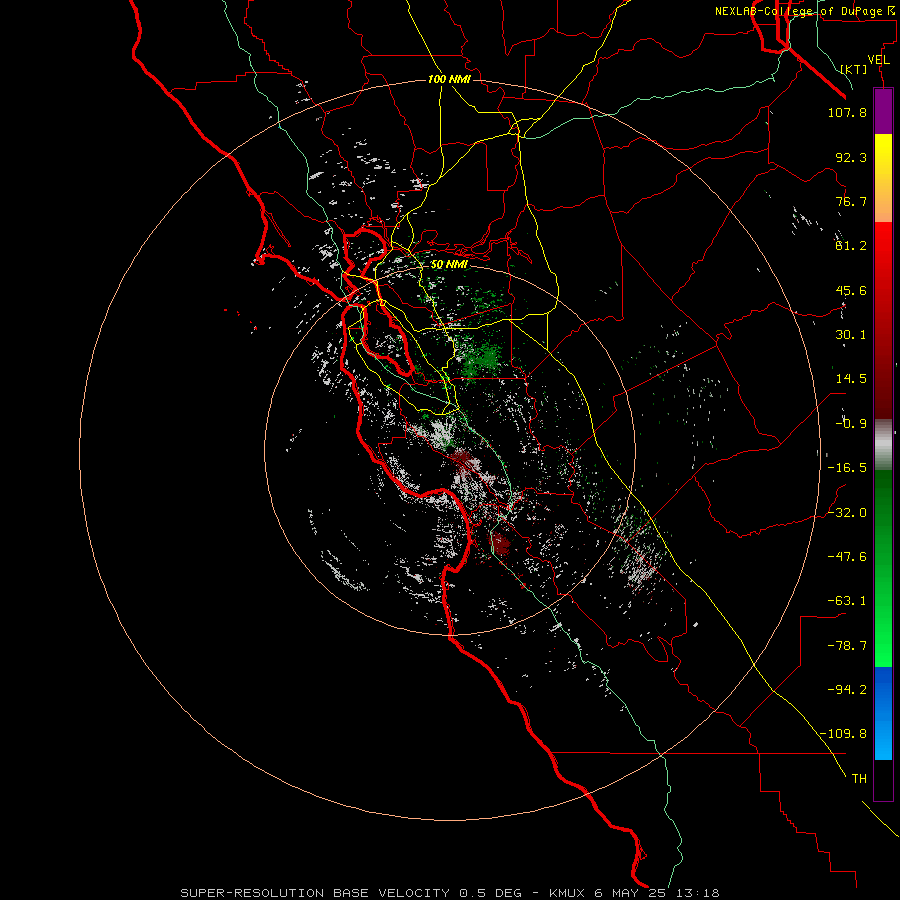Screen dimensions: 900x900
Task: Click the green segment of the color bar
Action: pyautogui.click(x=883, y=568)
